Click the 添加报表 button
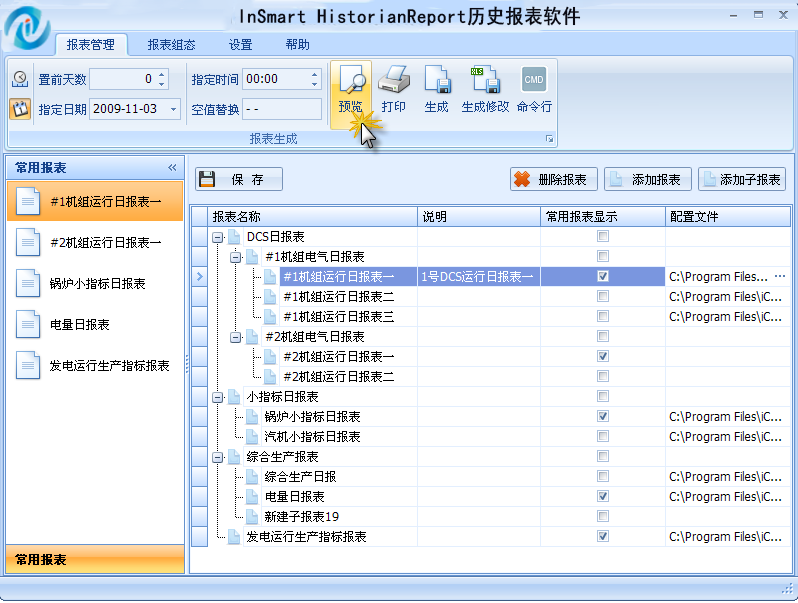The height and width of the screenshot is (603, 798). click(x=648, y=179)
